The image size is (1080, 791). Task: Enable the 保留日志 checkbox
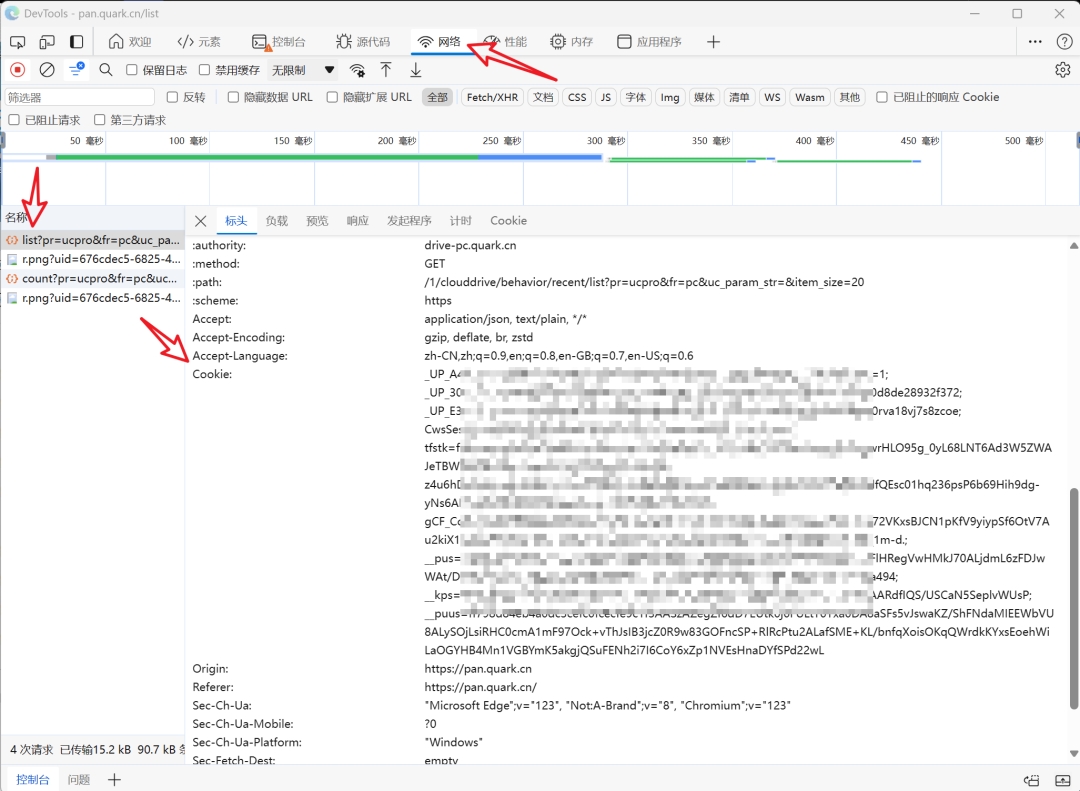tap(132, 70)
